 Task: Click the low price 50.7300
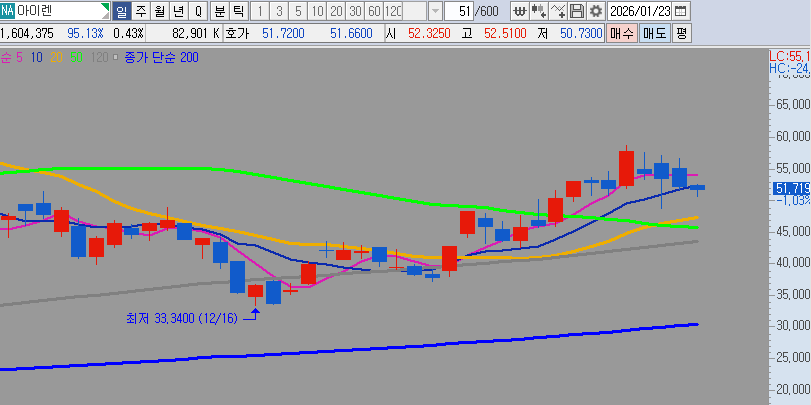tap(581, 34)
